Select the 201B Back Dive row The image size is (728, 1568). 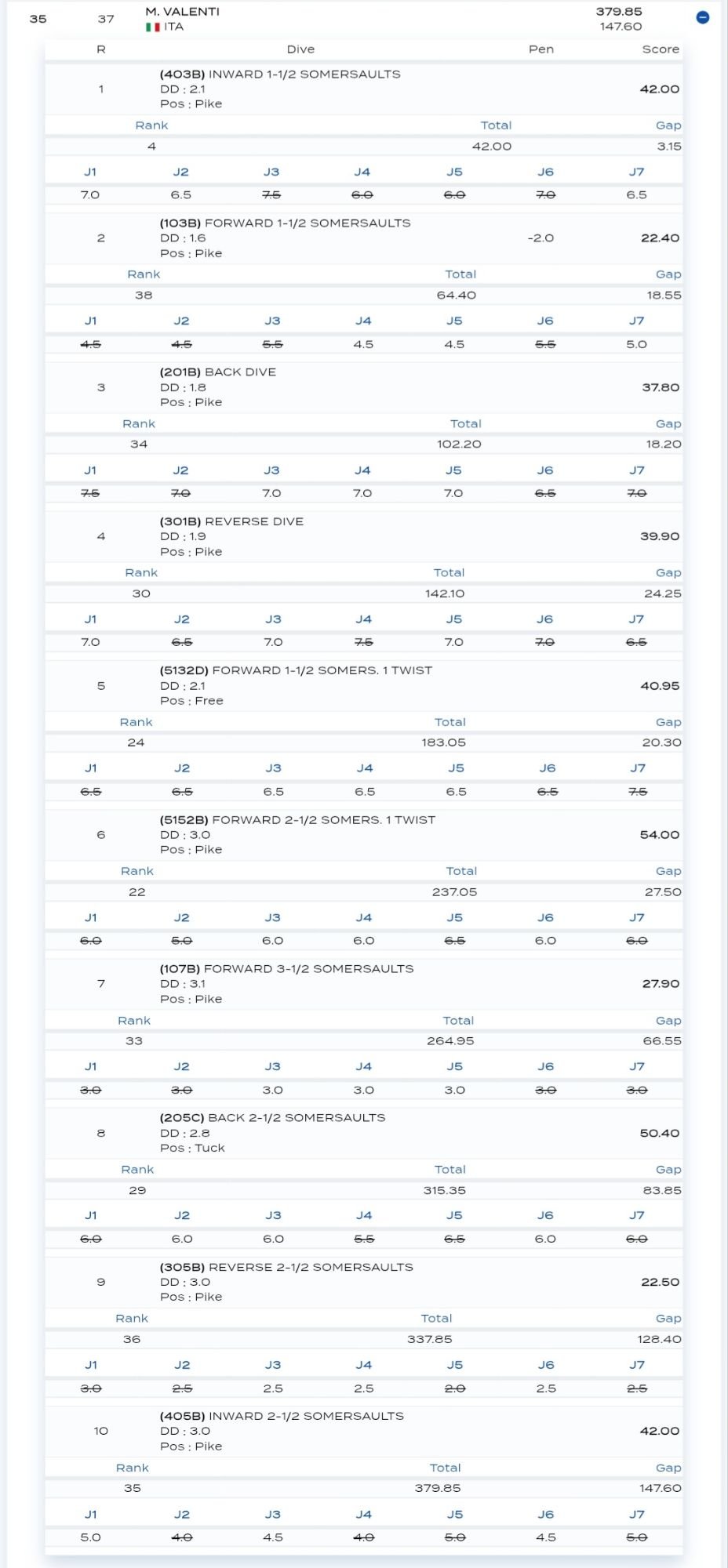tap(364, 387)
